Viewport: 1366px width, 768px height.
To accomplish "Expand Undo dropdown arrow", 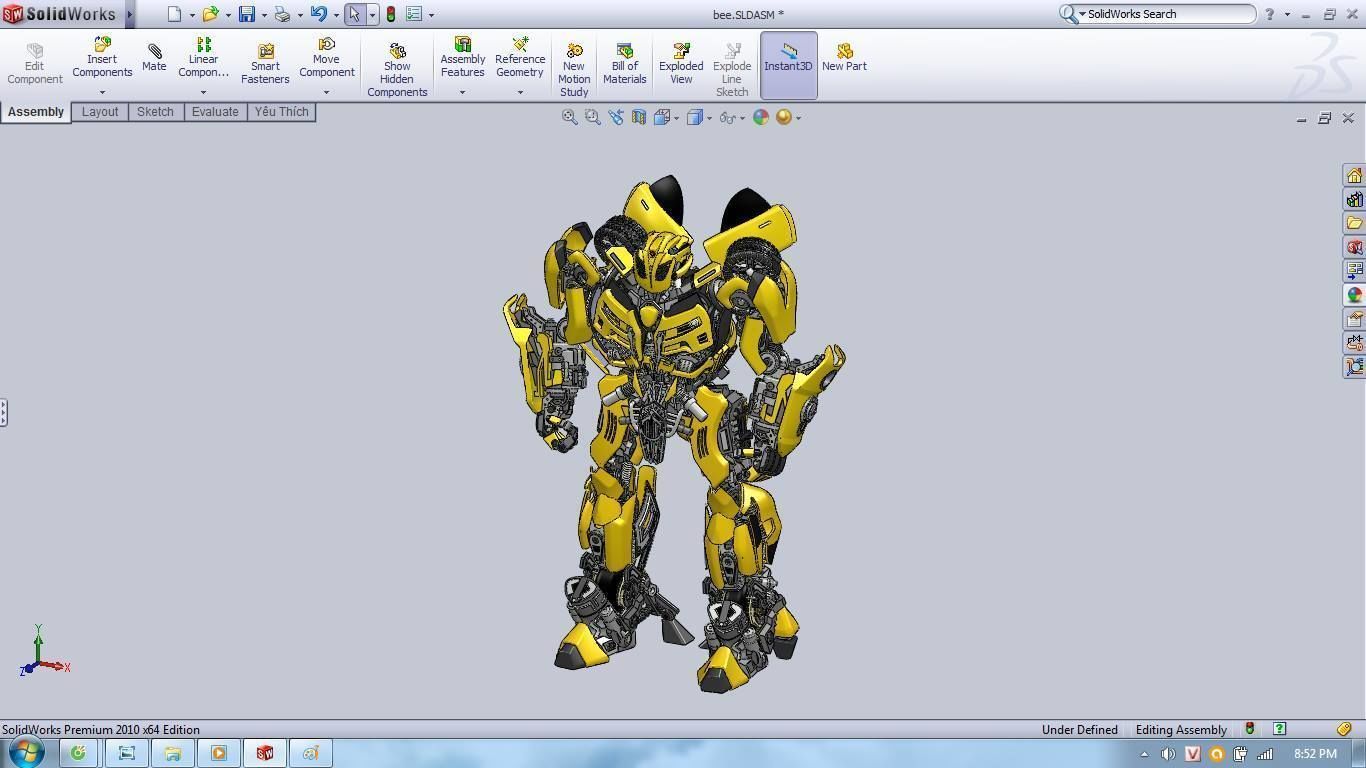I will click(x=336, y=15).
